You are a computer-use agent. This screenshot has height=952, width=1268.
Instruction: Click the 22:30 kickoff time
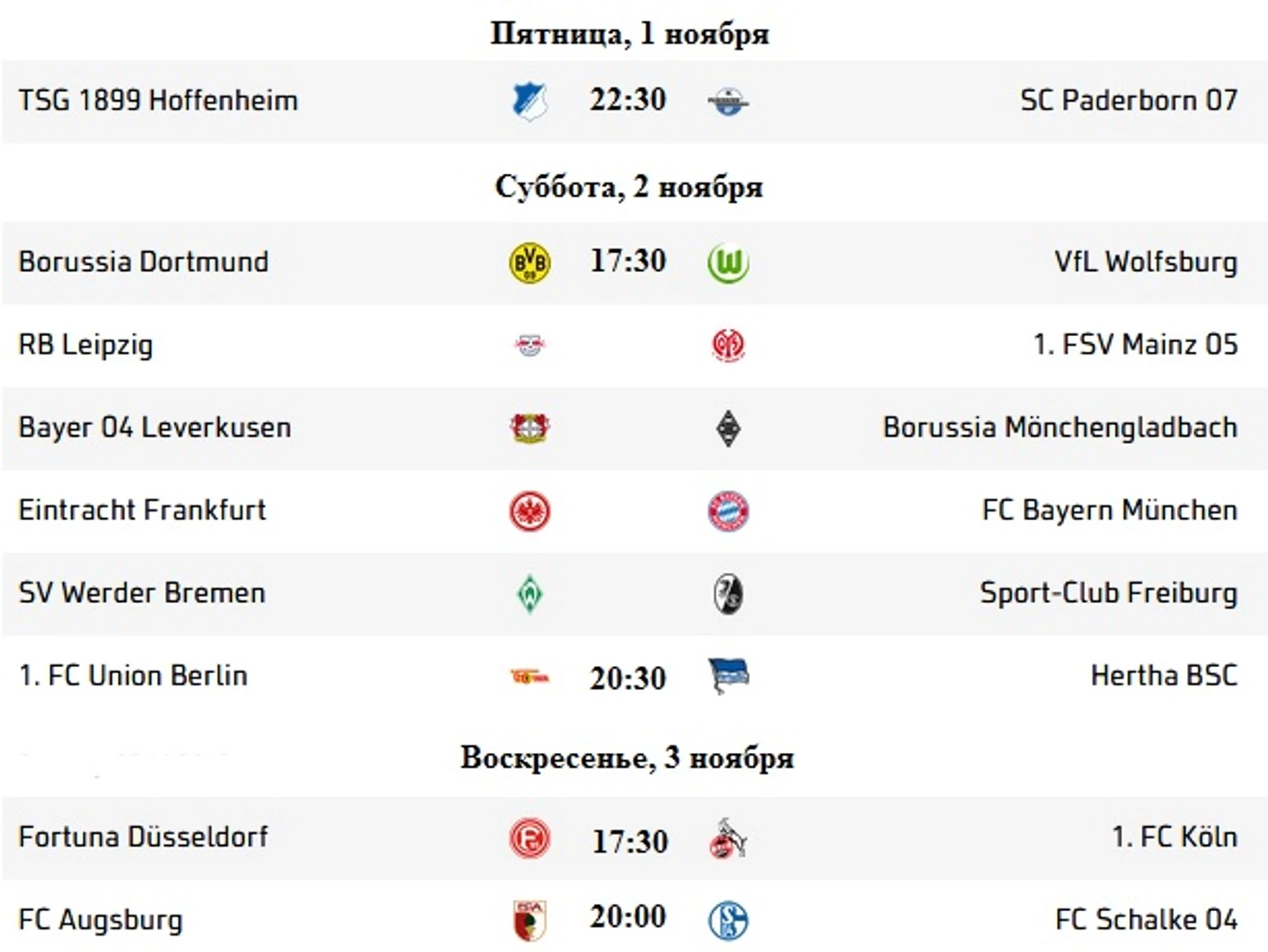tap(628, 99)
